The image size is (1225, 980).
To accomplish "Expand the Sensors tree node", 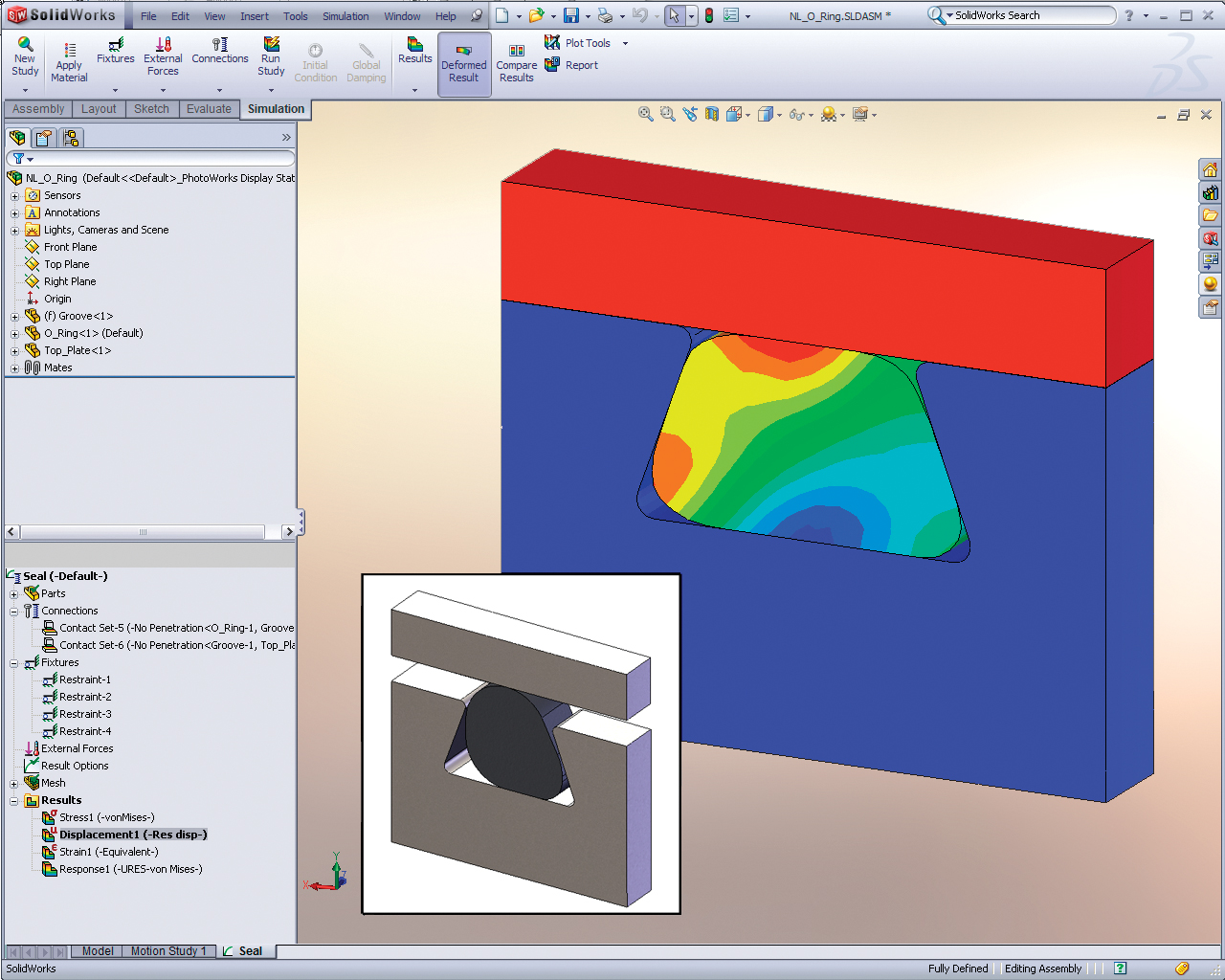I will click(x=14, y=196).
